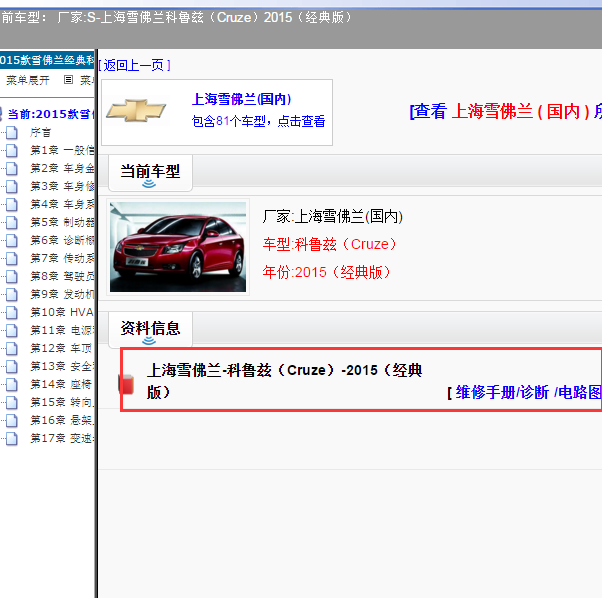Click the page icon for 第2章
The image size is (602, 598).
coord(12,168)
